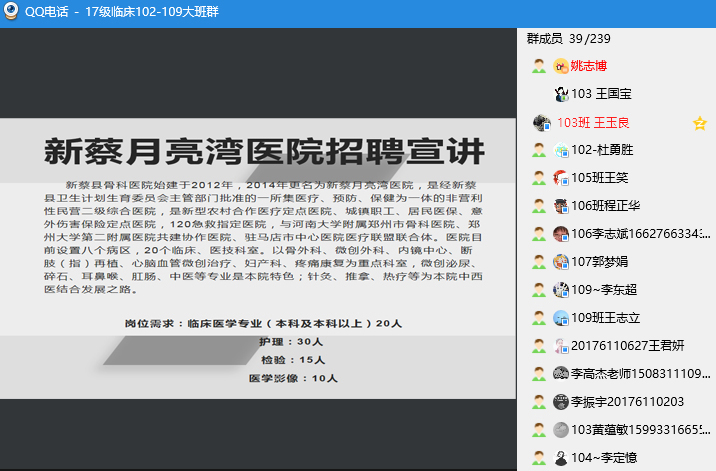The width and height of the screenshot is (716, 471).
Task: Click the avatar of 102-杜勇胜
Action: pos(561,150)
